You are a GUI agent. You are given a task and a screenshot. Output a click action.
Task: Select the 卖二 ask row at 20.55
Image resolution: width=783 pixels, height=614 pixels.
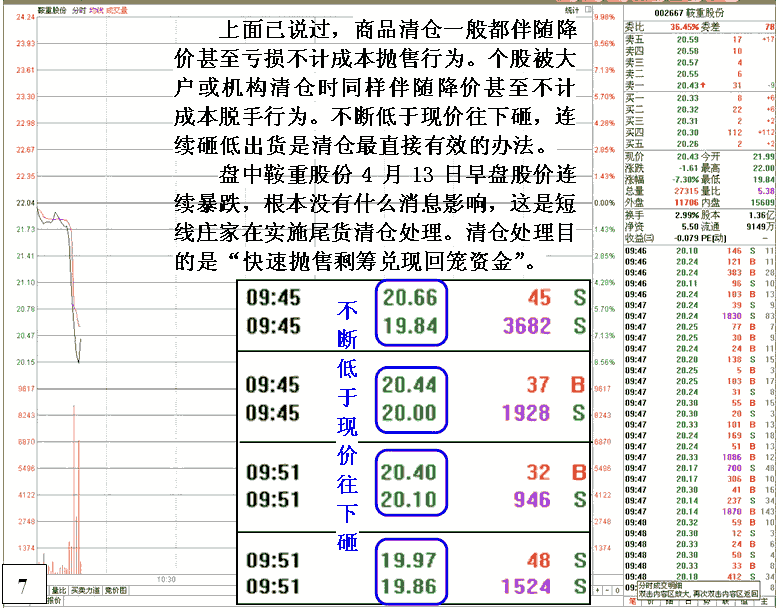[x=699, y=74]
